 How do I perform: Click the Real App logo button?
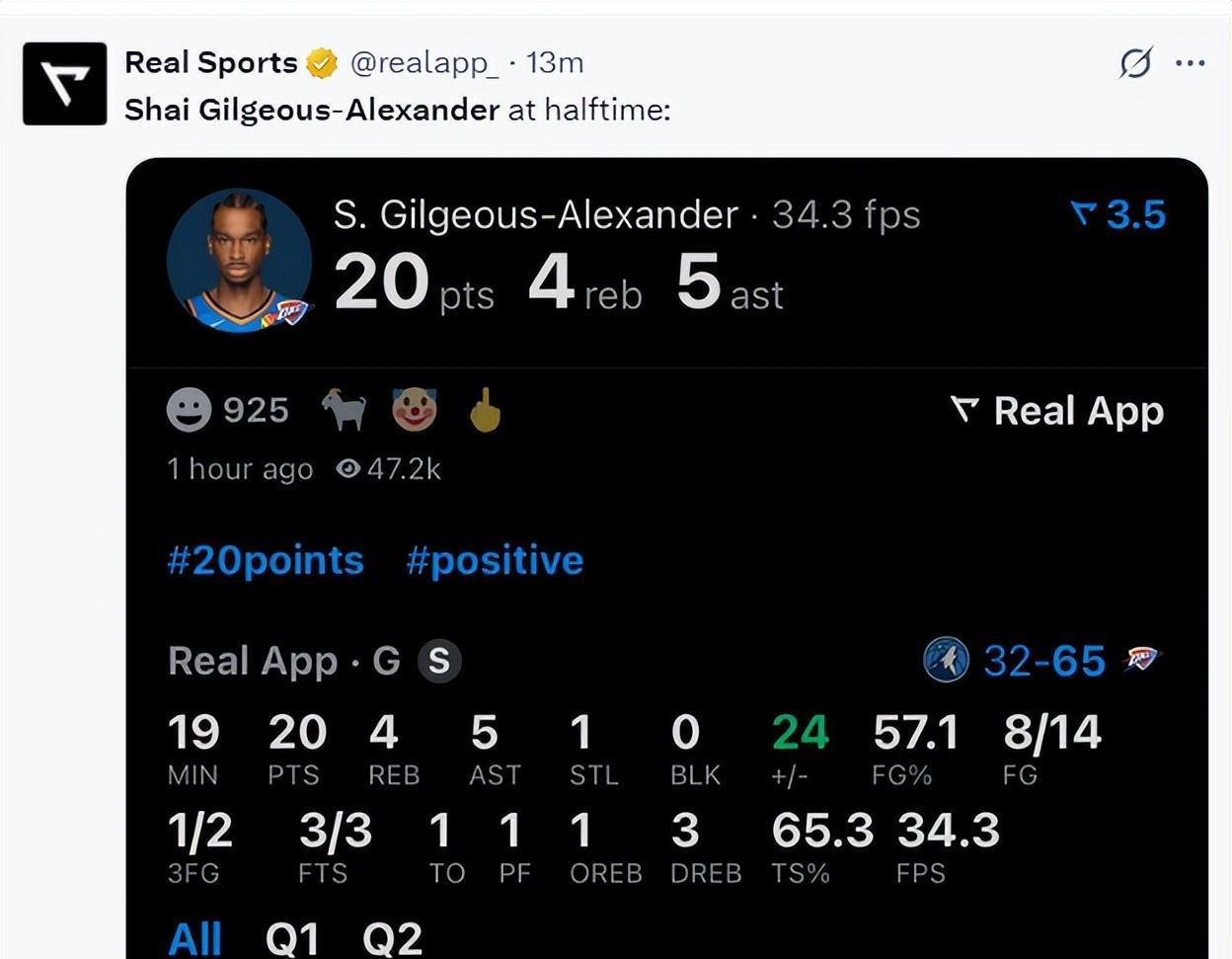[x=1057, y=411]
